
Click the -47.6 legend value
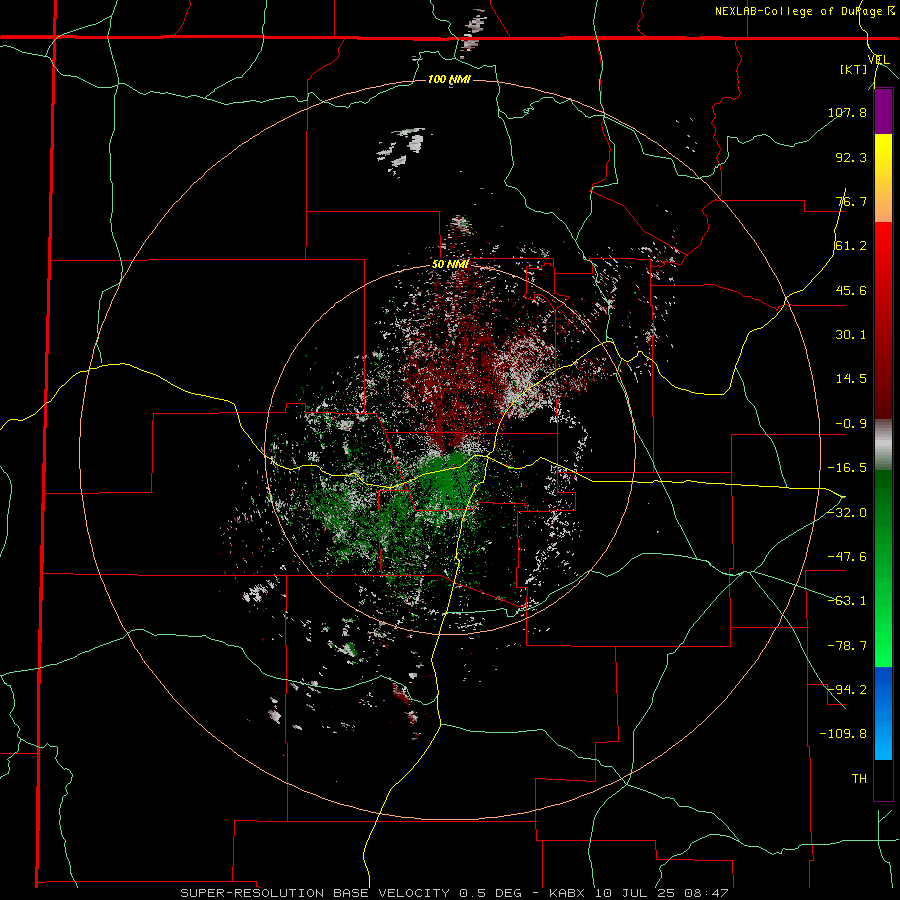click(847, 557)
